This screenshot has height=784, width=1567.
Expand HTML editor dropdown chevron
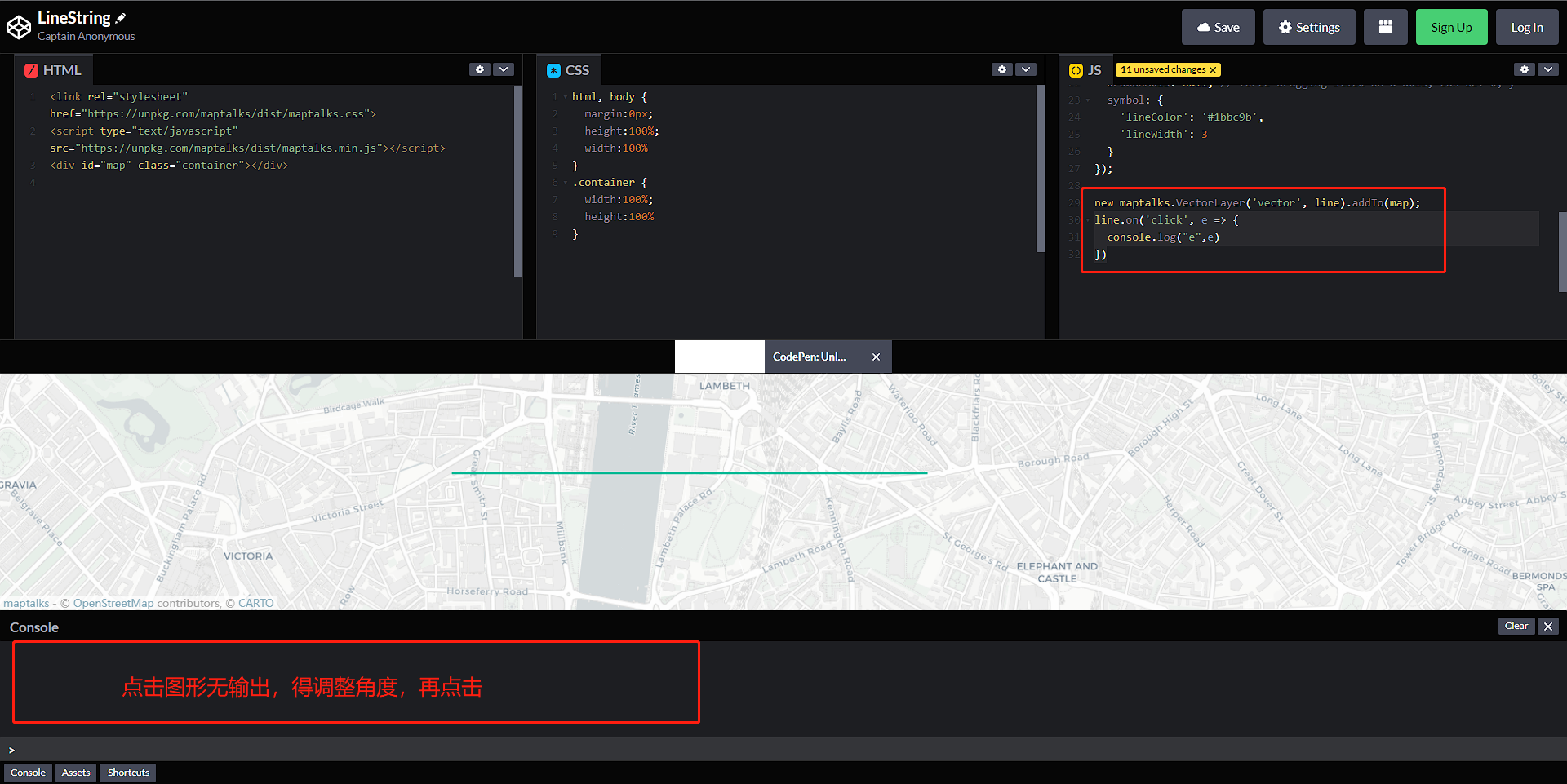point(504,70)
